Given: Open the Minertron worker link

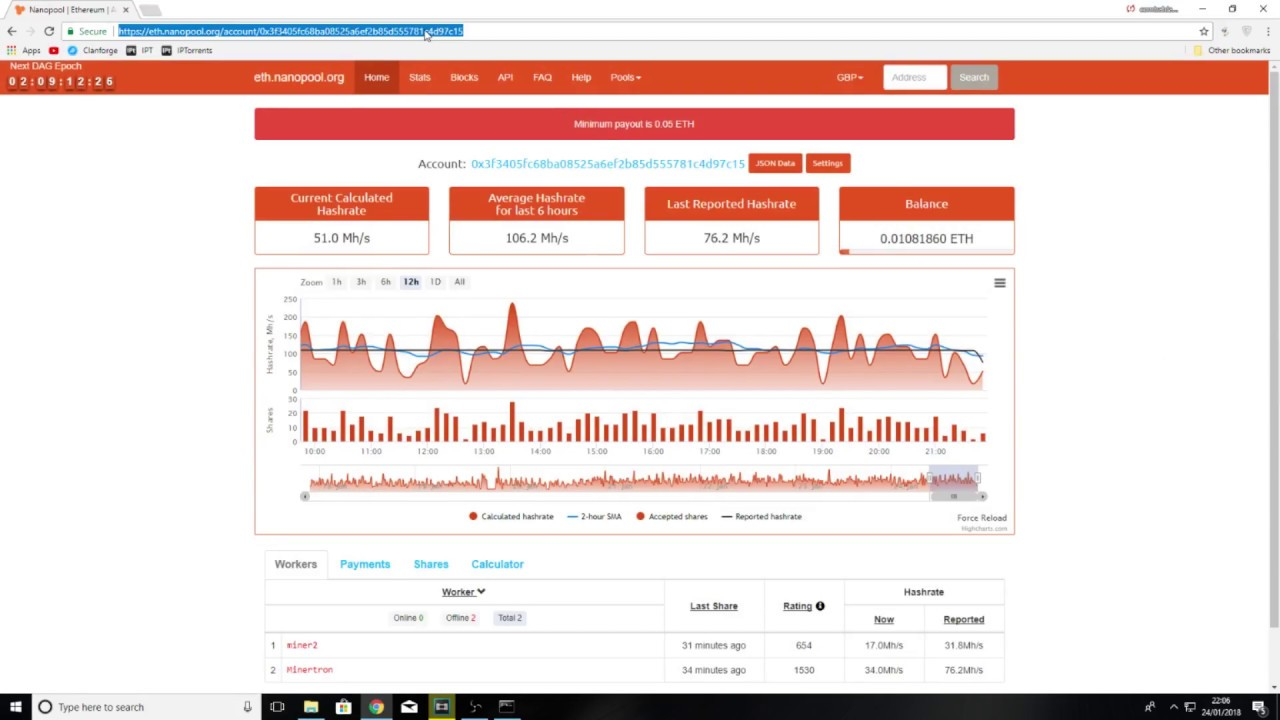Looking at the screenshot, I should click(309, 670).
